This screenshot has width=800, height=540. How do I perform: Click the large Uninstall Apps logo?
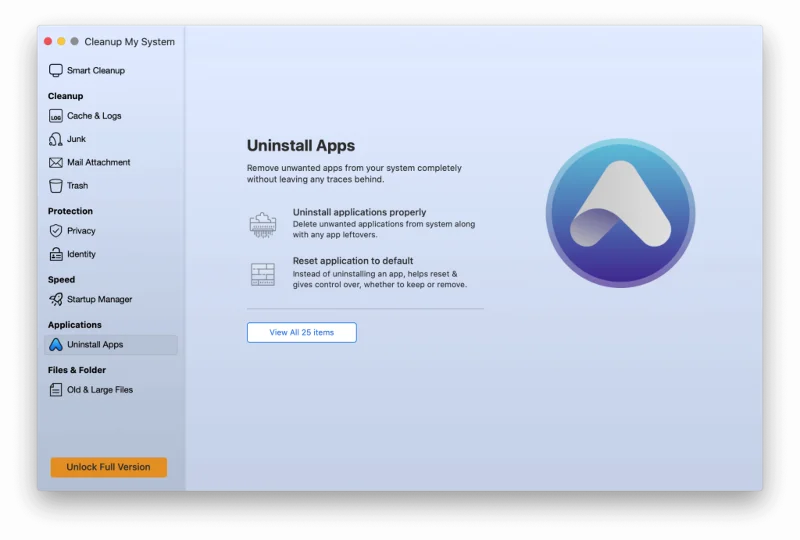(620, 213)
